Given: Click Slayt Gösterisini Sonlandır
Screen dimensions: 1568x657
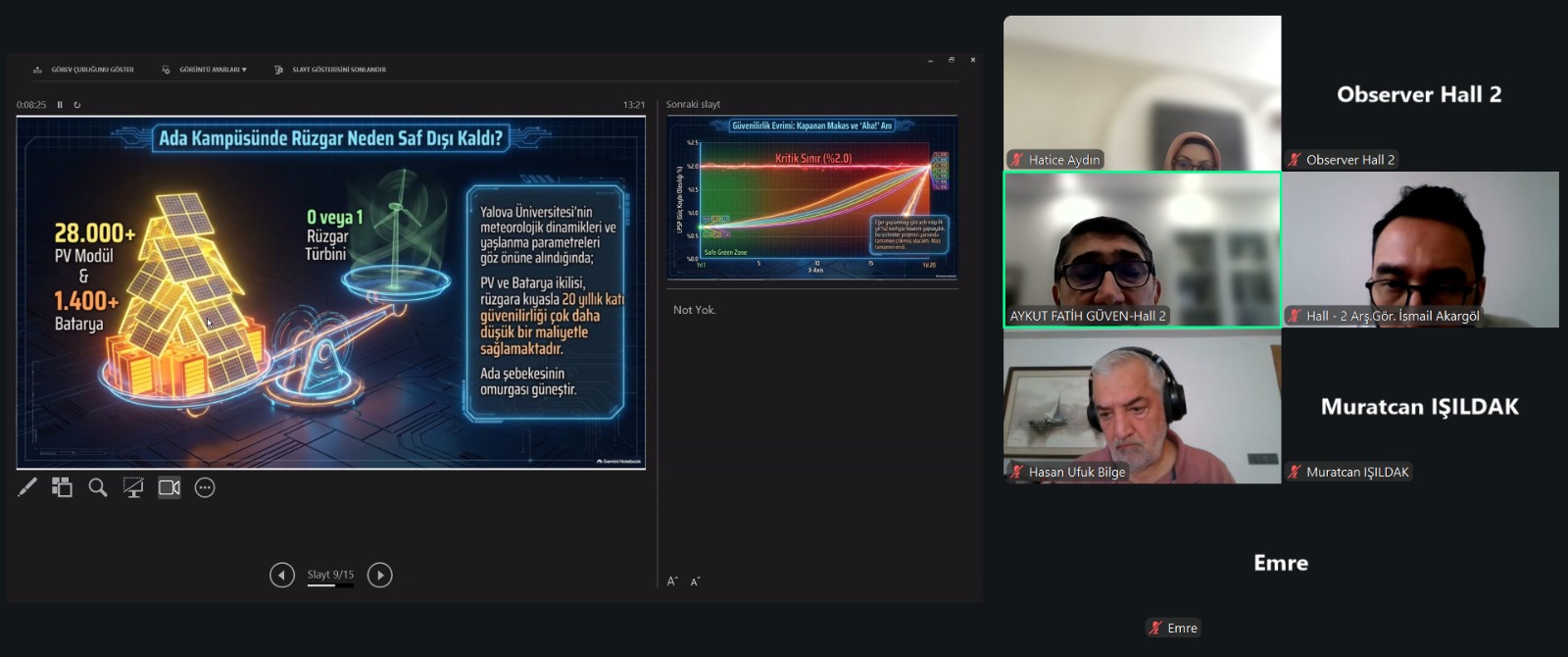Looking at the screenshot, I should [x=330, y=70].
